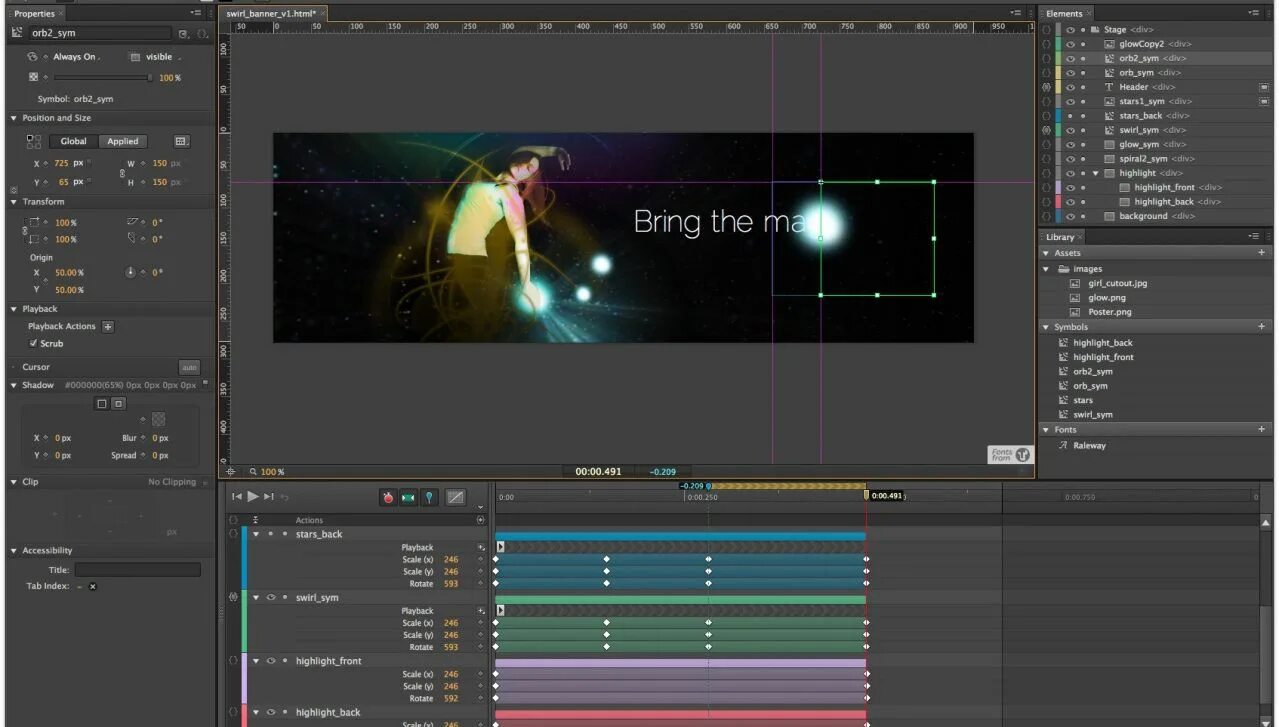Open the Properties panel options menu
This screenshot has width=1279, height=727.
[x=196, y=13]
